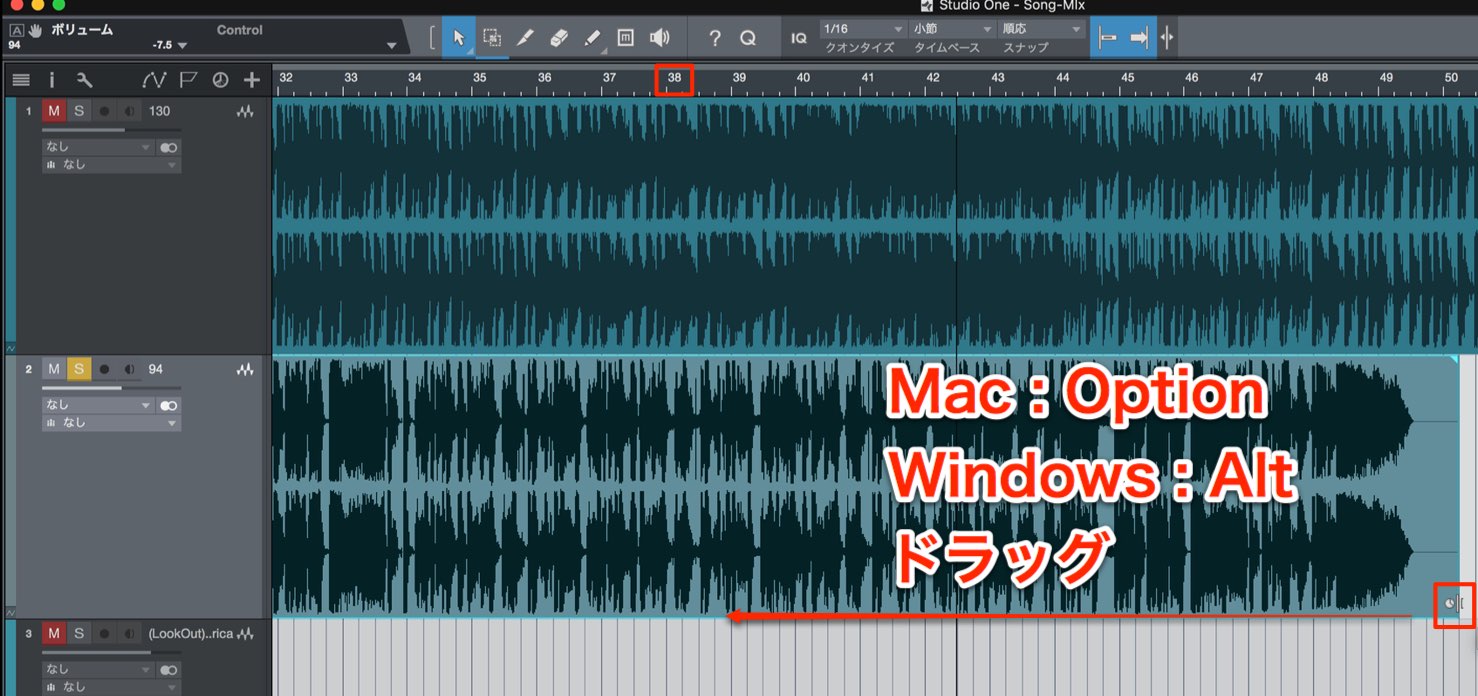Image resolution: width=1478 pixels, height=696 pixels.
Task: Click bar 38 on timeline ruler
Action: [x=674, y=77]
